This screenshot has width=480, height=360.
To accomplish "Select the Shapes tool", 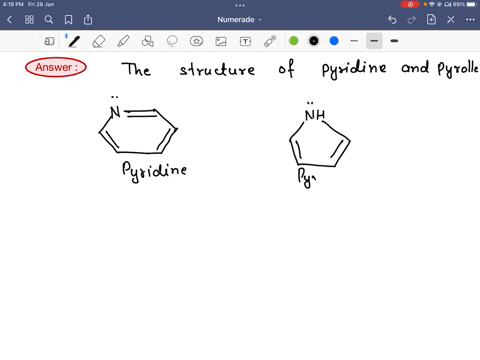I will (x=148, y=41).
